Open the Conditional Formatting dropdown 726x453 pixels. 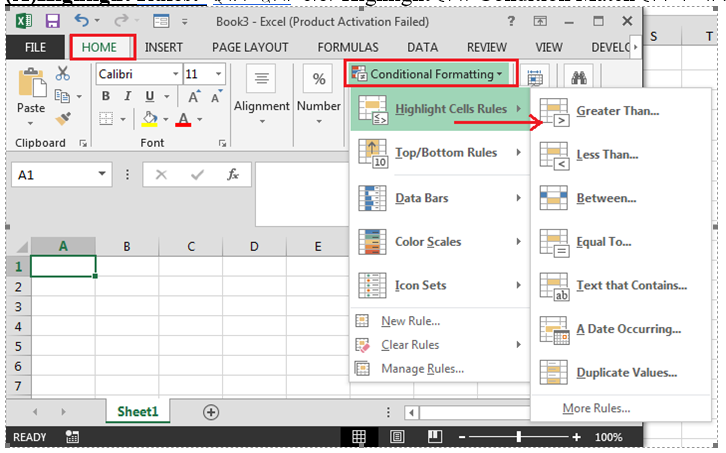pyautogui.click(x=431, y=74)
